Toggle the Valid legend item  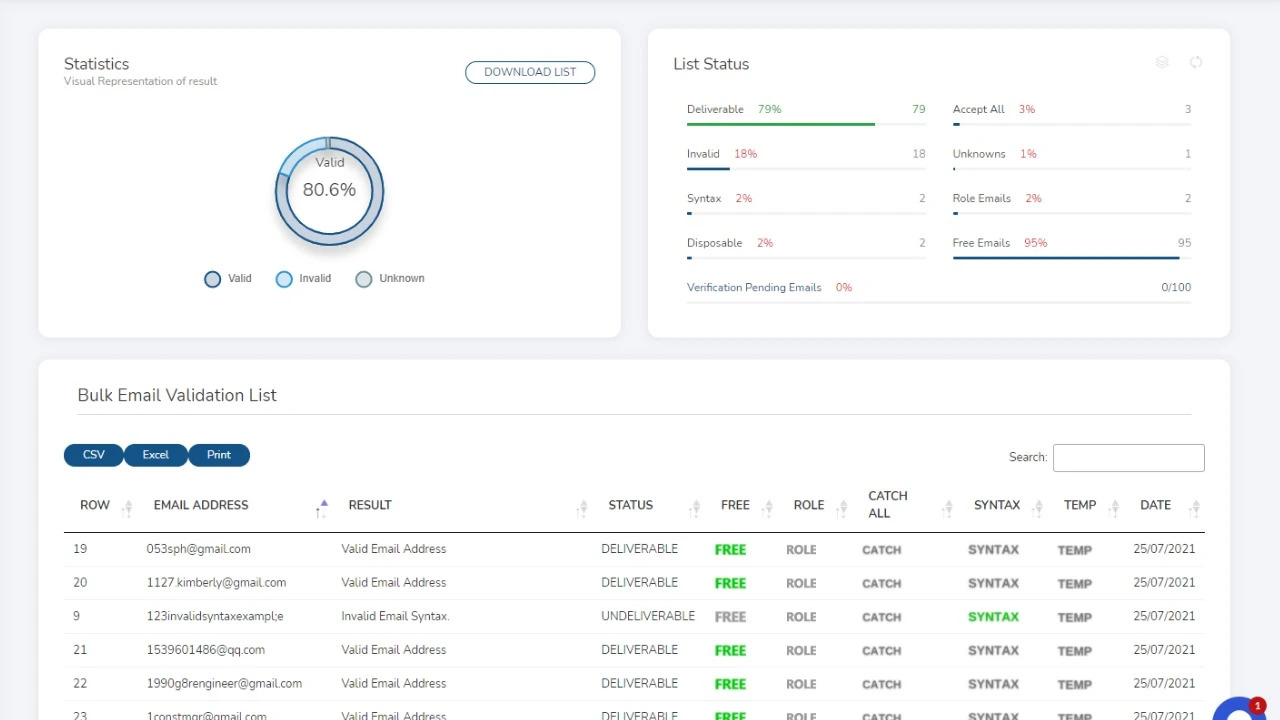[x=228, y=279]
